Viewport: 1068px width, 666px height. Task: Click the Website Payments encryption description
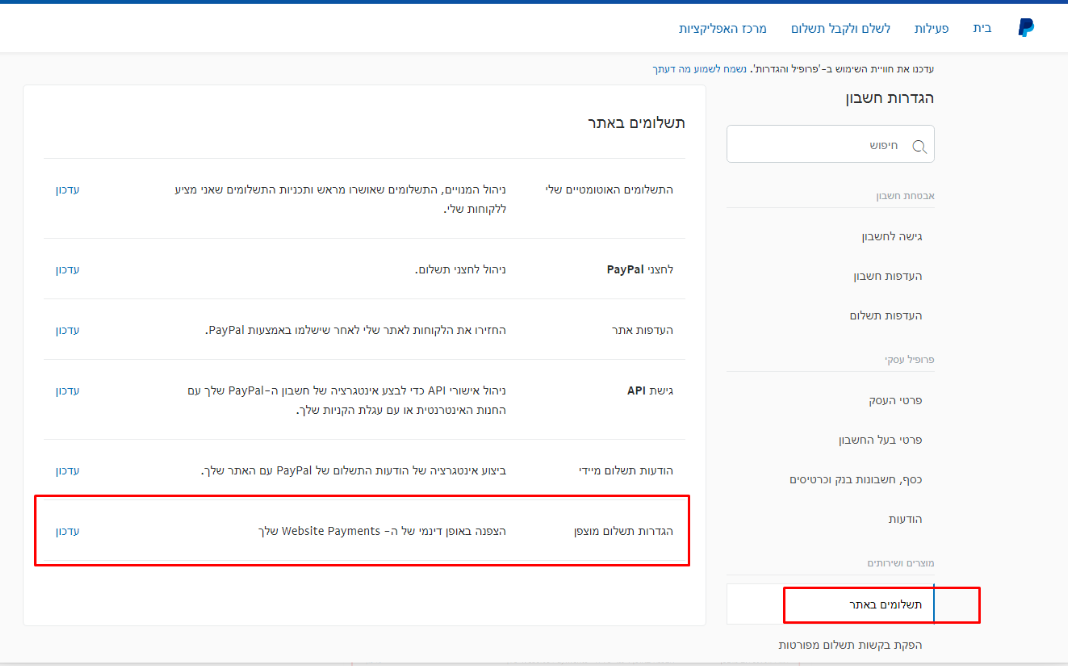click(382, 531)
